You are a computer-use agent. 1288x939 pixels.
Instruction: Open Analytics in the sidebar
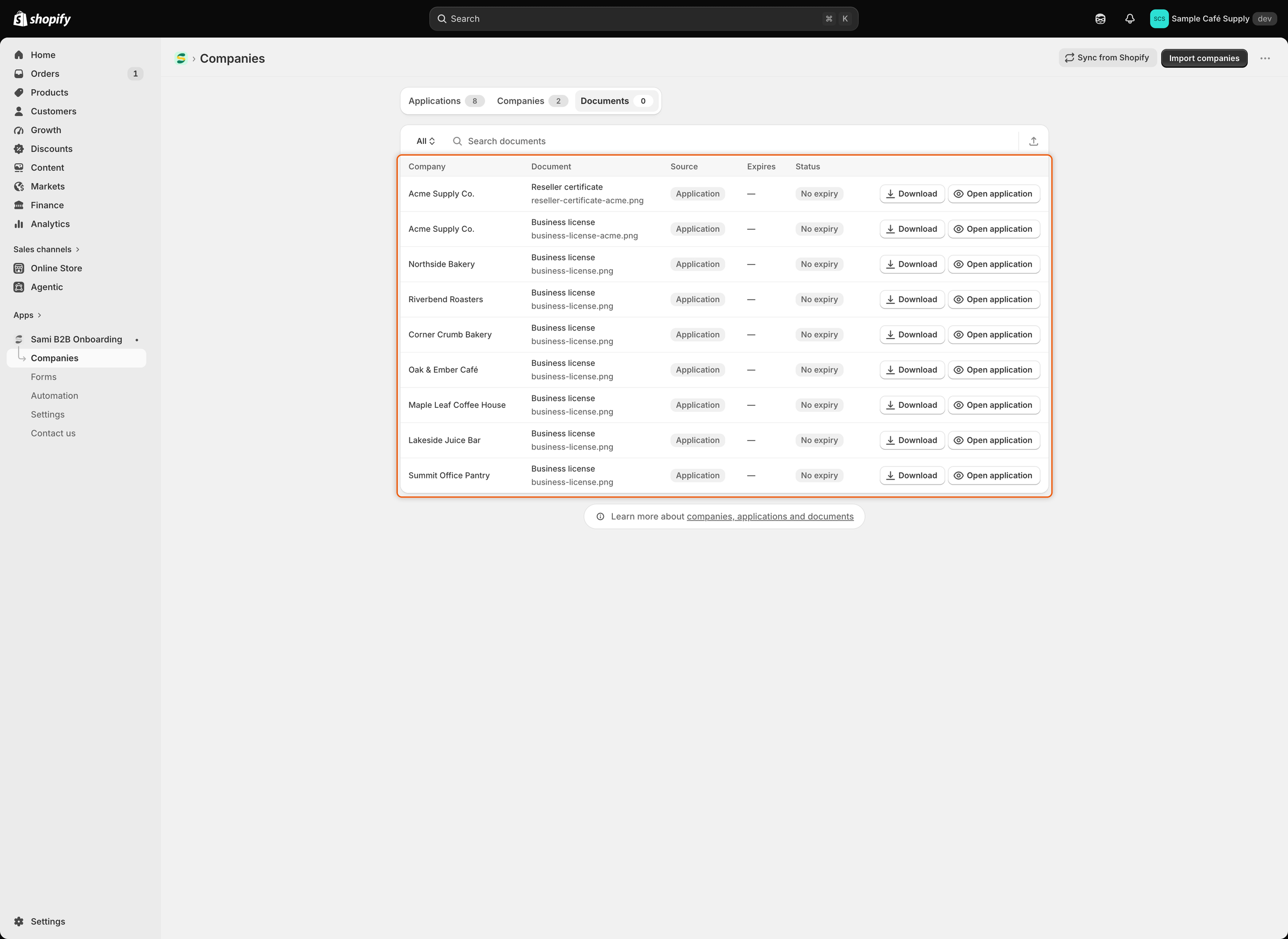[x=77, y=223]
